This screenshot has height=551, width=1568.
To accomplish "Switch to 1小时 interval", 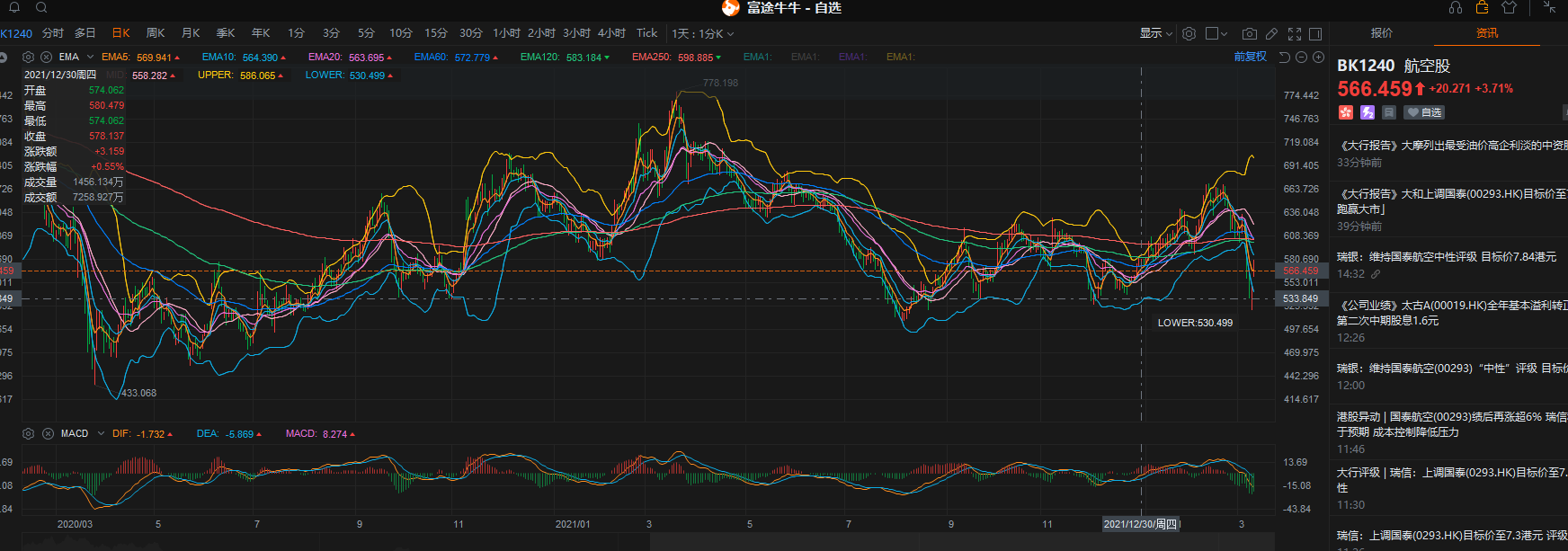I will pyautogui.click(x=506, y=33).
